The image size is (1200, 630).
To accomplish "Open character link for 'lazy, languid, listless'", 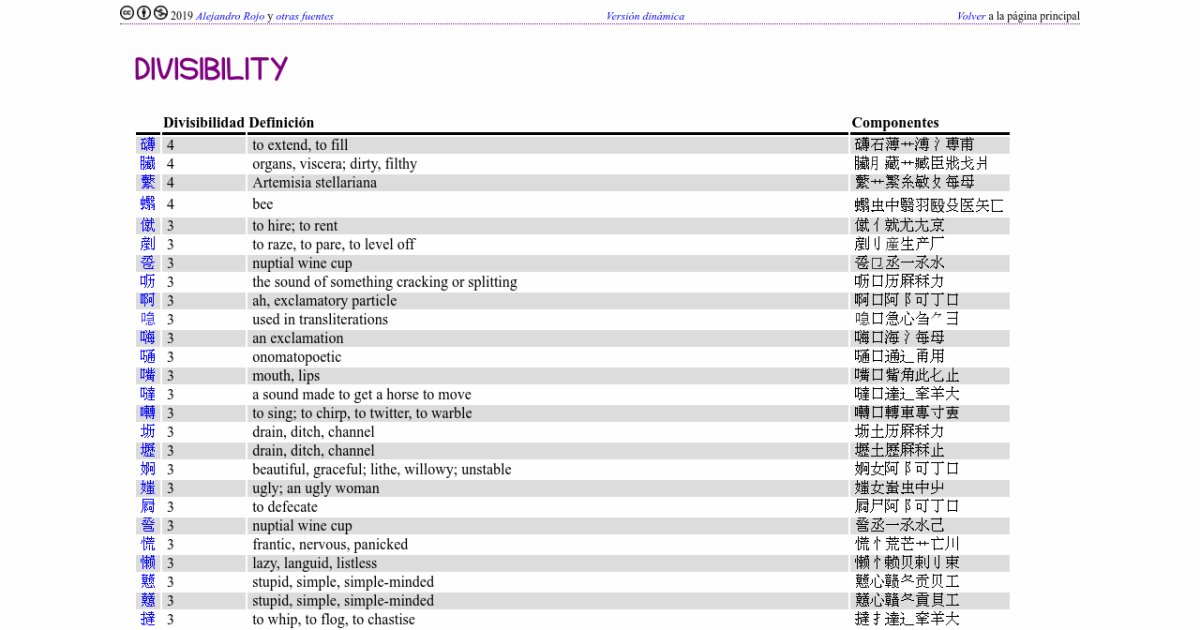I will (148, 563).
